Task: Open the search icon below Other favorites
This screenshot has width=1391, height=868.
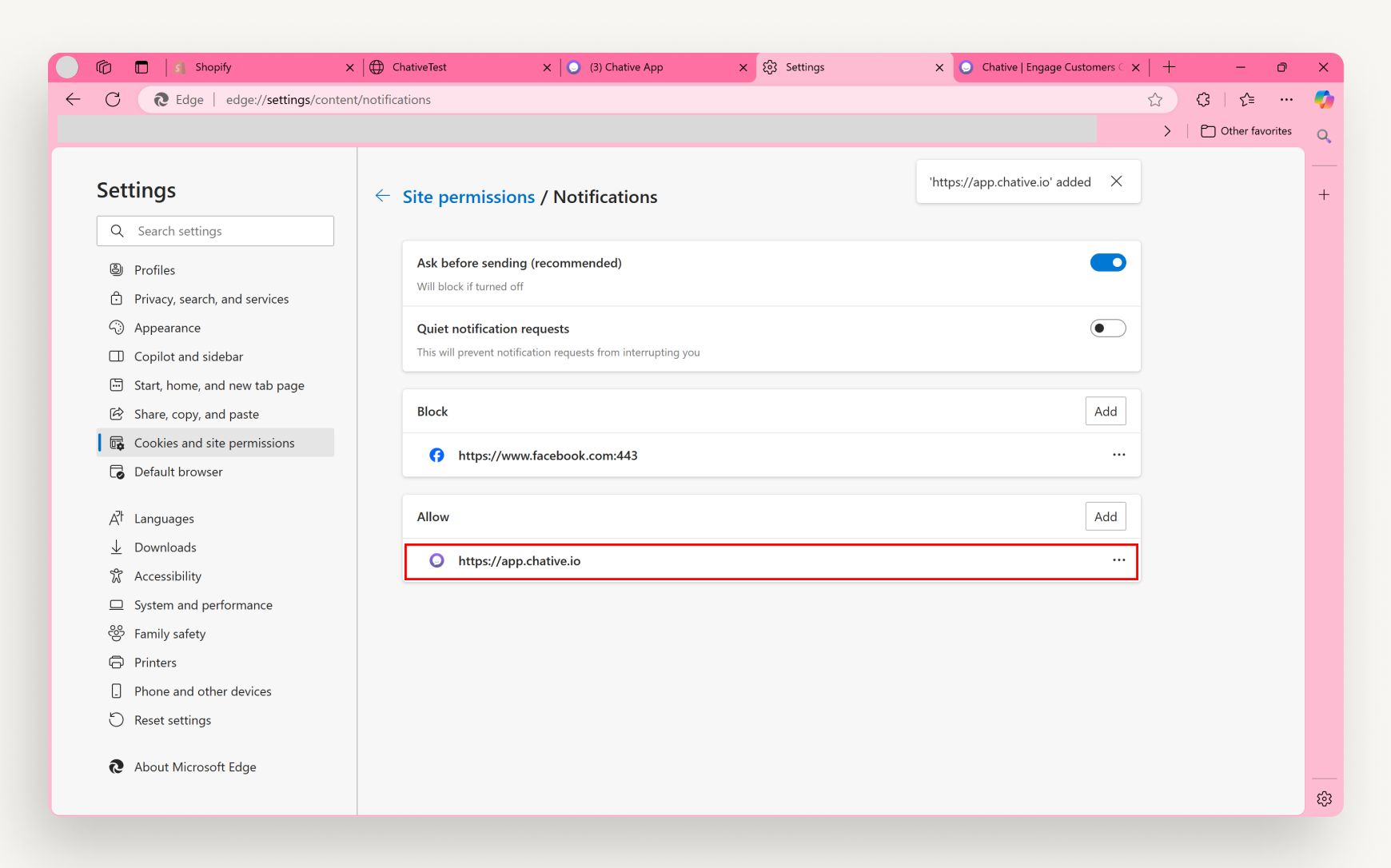Action: click(1324, 136)
